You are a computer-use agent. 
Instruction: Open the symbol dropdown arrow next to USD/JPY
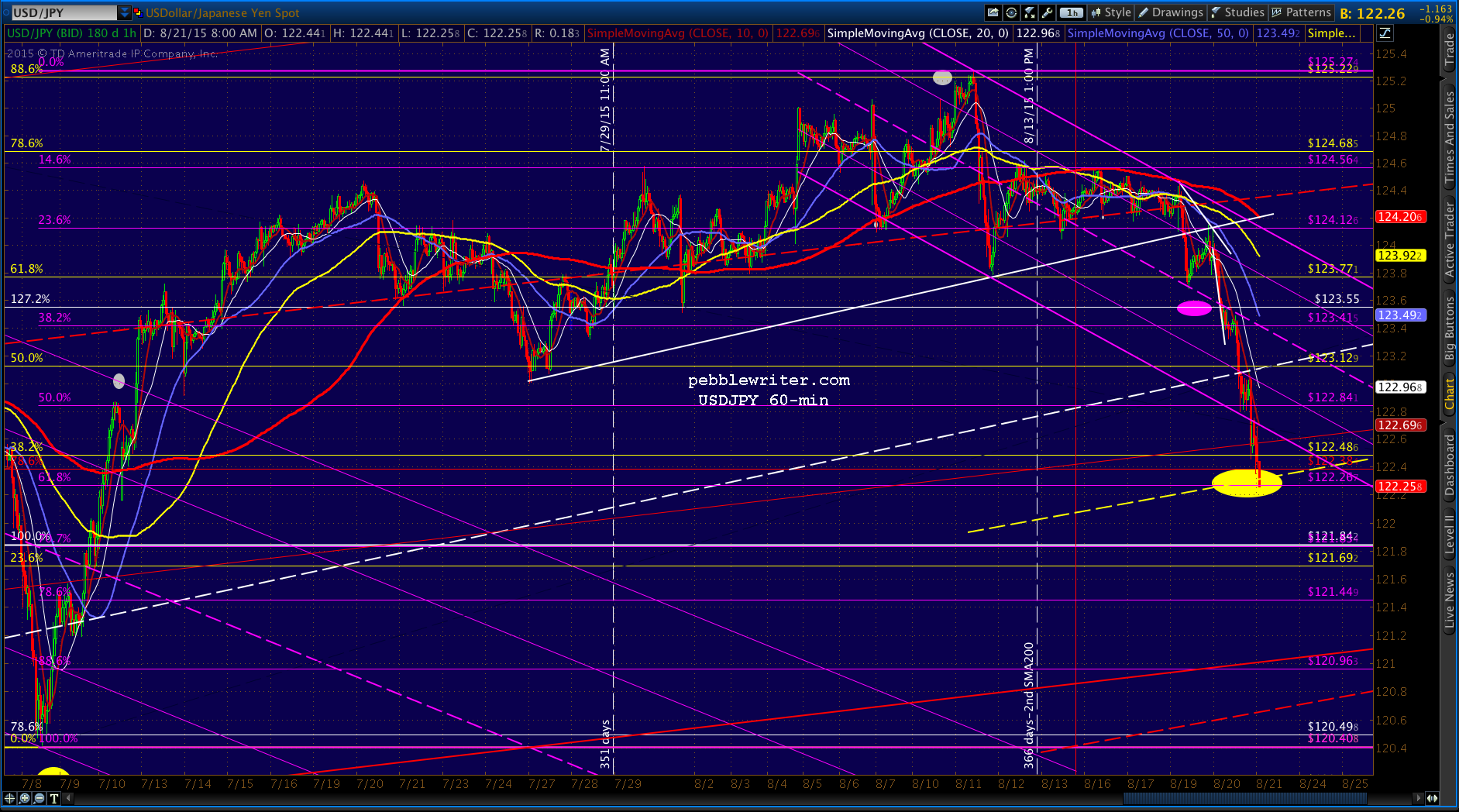[x=125, y=12]
